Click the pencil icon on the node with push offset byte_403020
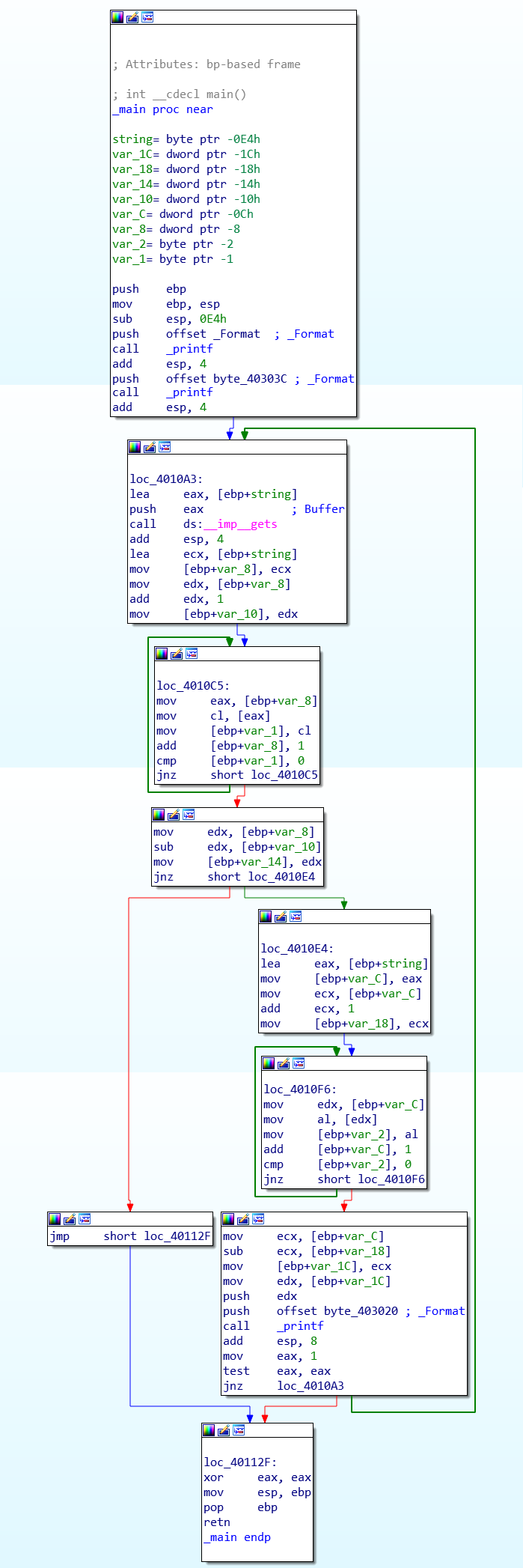 [243, 1219]
